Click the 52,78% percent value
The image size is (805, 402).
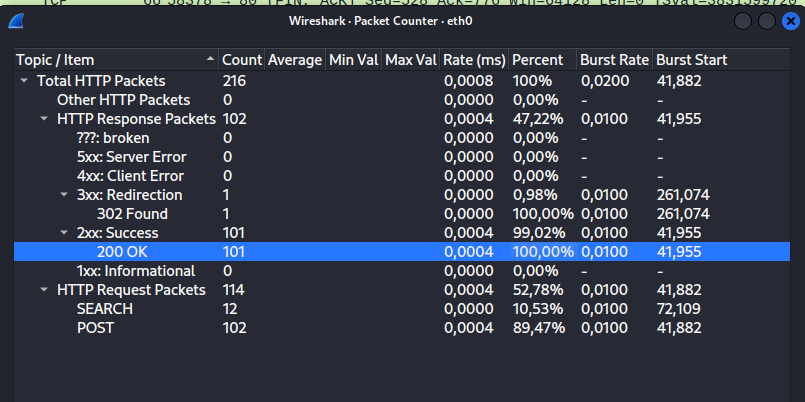(x=538, y=290)
